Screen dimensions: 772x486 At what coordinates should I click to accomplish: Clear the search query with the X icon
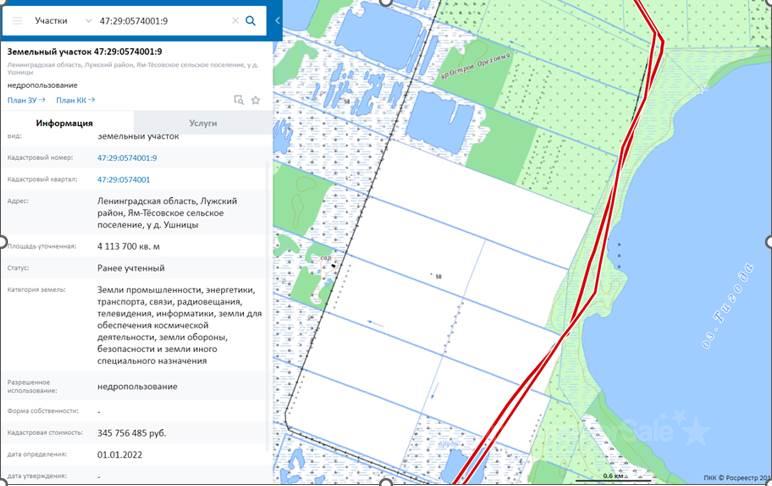pos(235,20)
